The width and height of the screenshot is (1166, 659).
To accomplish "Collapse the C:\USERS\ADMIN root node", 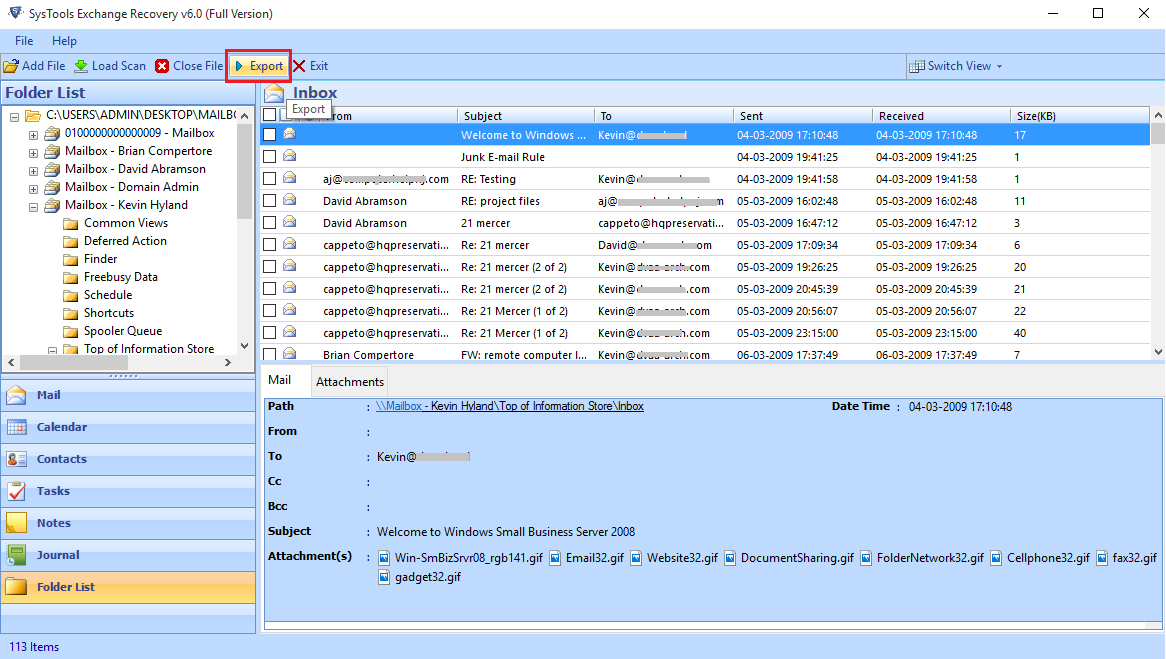I will 14,117.
